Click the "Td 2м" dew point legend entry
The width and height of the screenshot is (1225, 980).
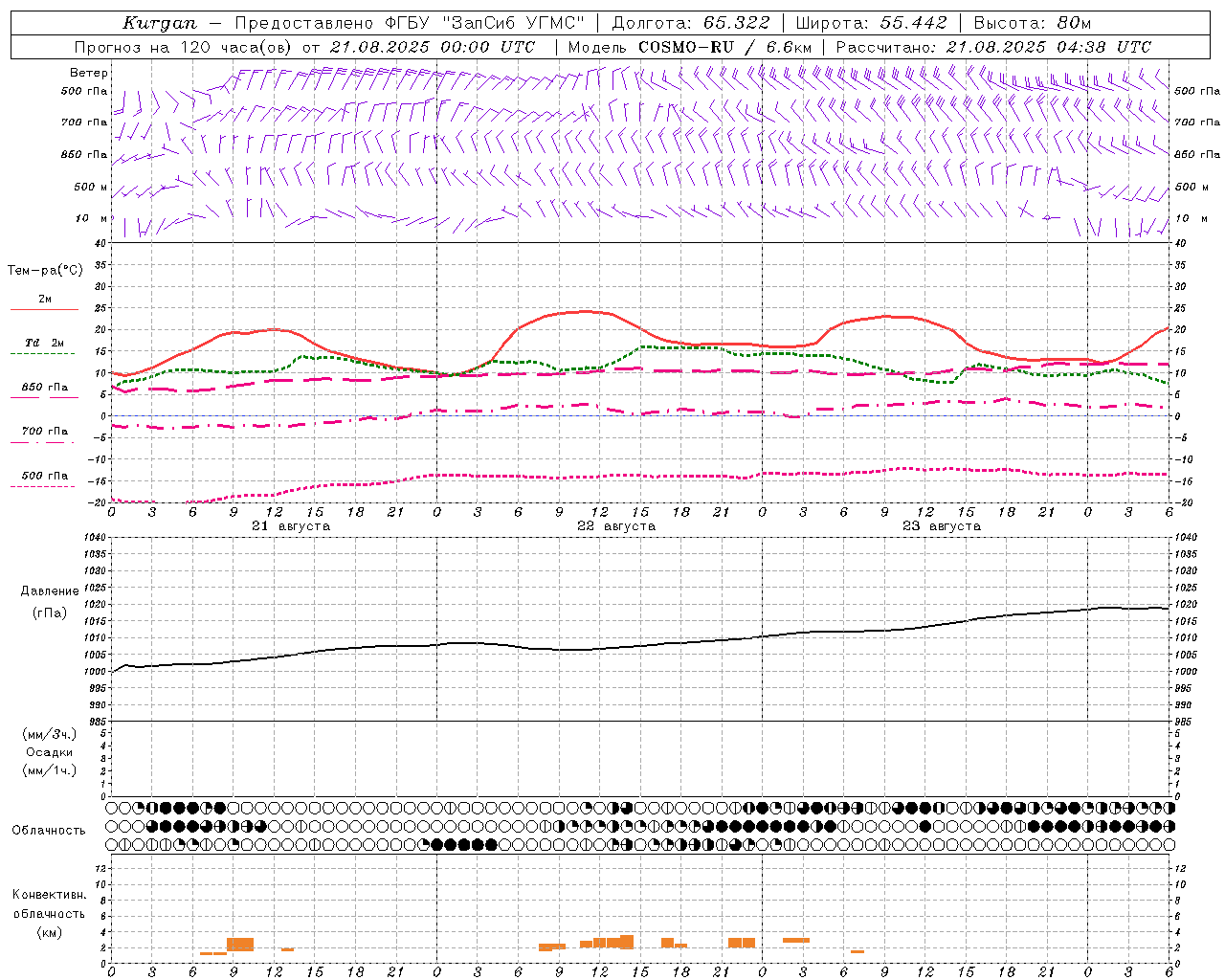45,343
